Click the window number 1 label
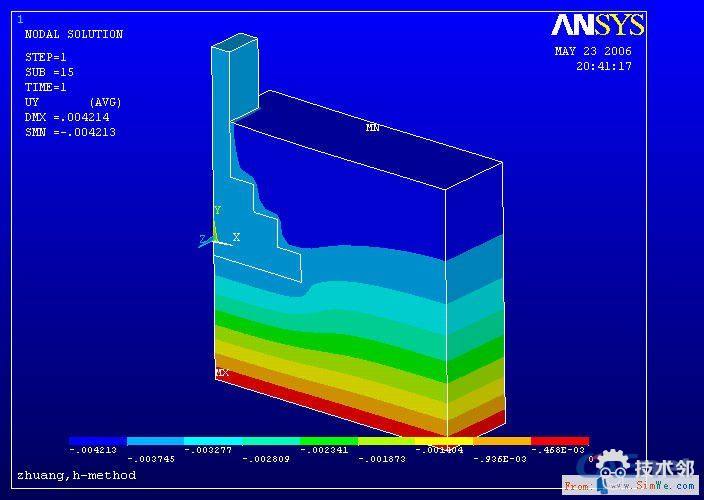Viewport: 704px width, 500px height. pyautogui.click(x=21, y=19)
